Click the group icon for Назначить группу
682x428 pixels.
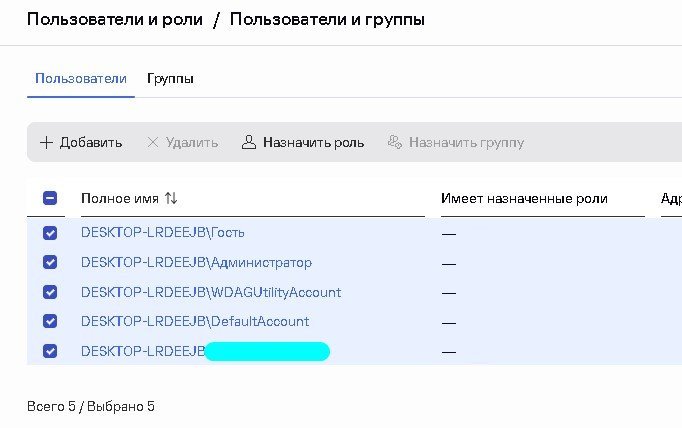[x=395, y=142]
